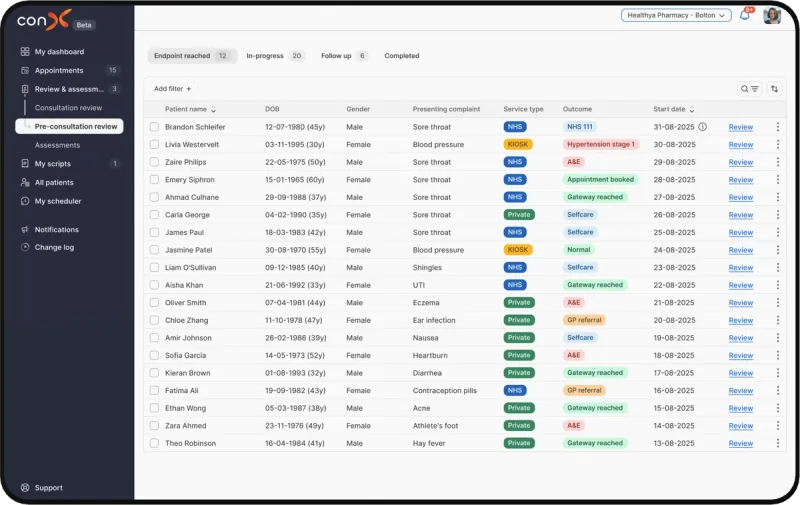The height and width of the screenshot is (505, 800).
Task: Click Review link for Theo Robinson
Action: (741, 443)
